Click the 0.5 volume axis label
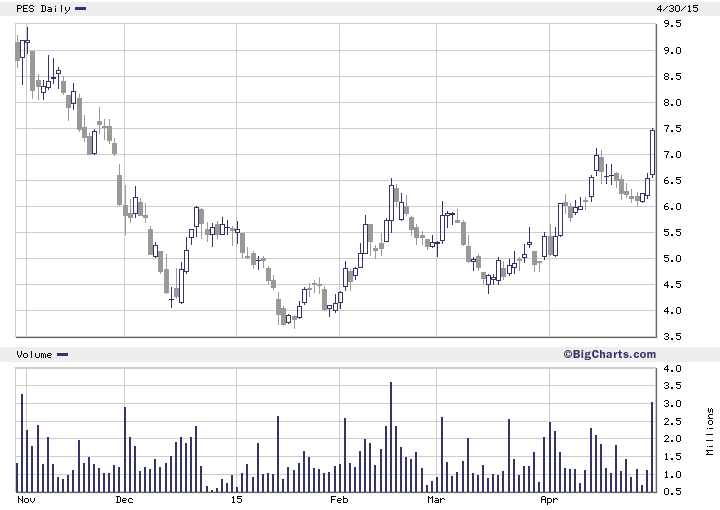The height and width of the screenshot is (510, 720). (672, 492)
